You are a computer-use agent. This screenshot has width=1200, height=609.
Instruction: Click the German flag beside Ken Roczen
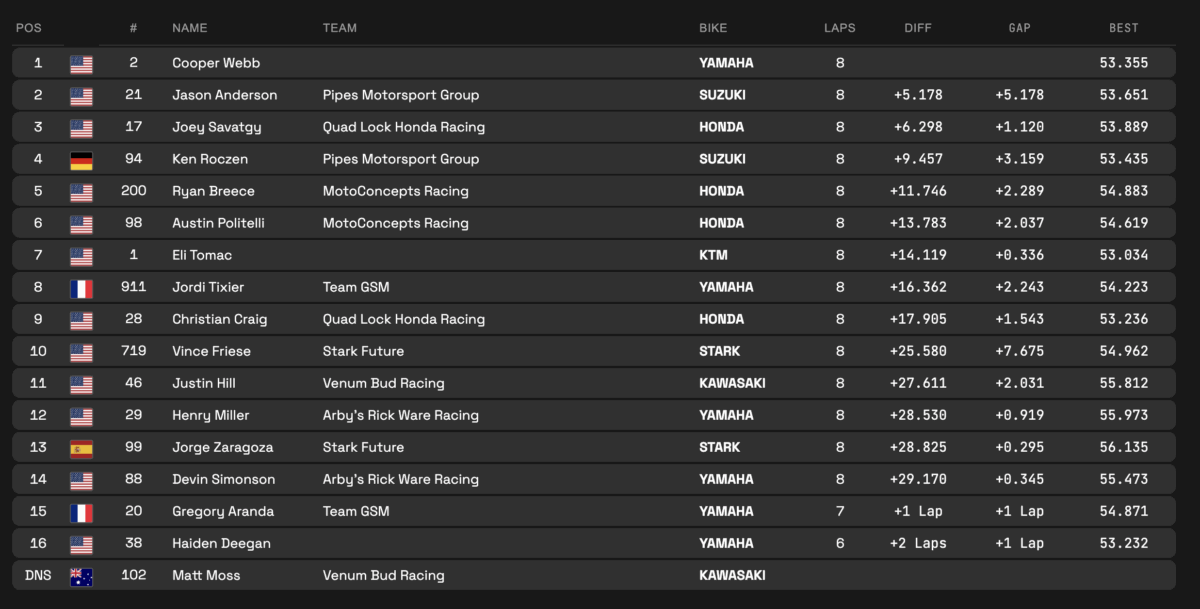coord(81,159)
